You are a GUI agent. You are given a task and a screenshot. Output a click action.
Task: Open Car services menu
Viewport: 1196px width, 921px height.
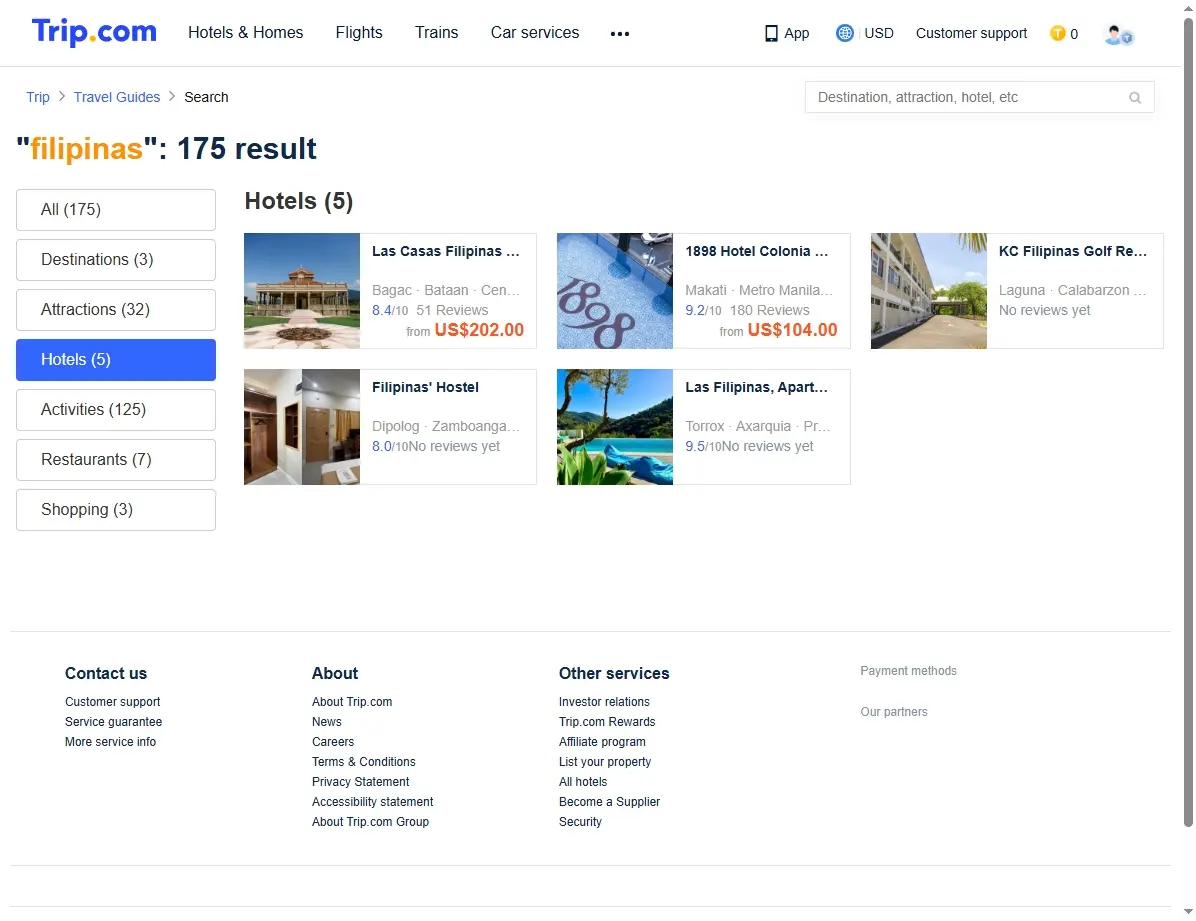click(535, 33)
